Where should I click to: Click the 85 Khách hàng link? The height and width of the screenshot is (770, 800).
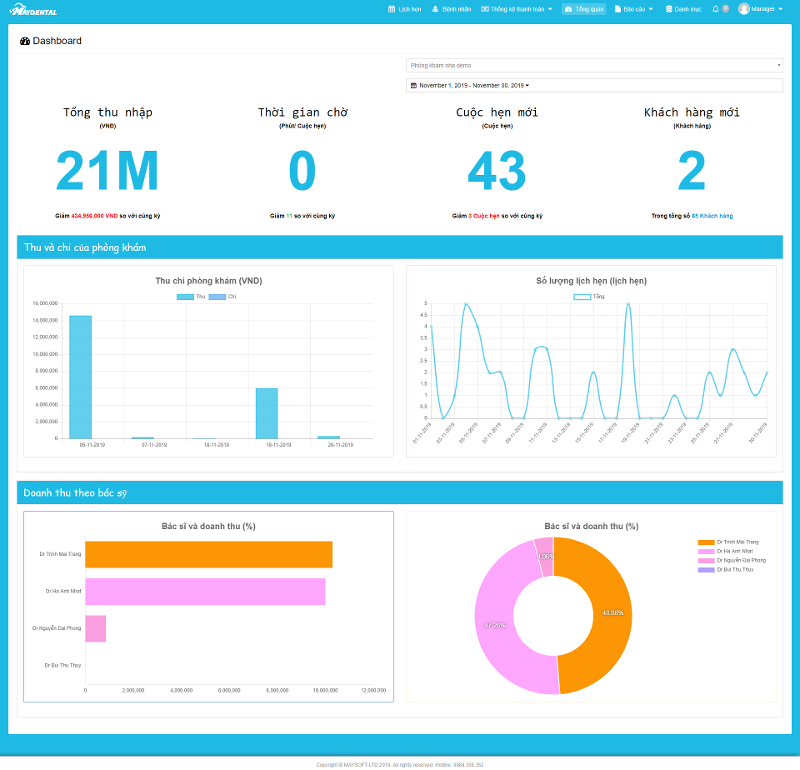[x=712, y=216]
